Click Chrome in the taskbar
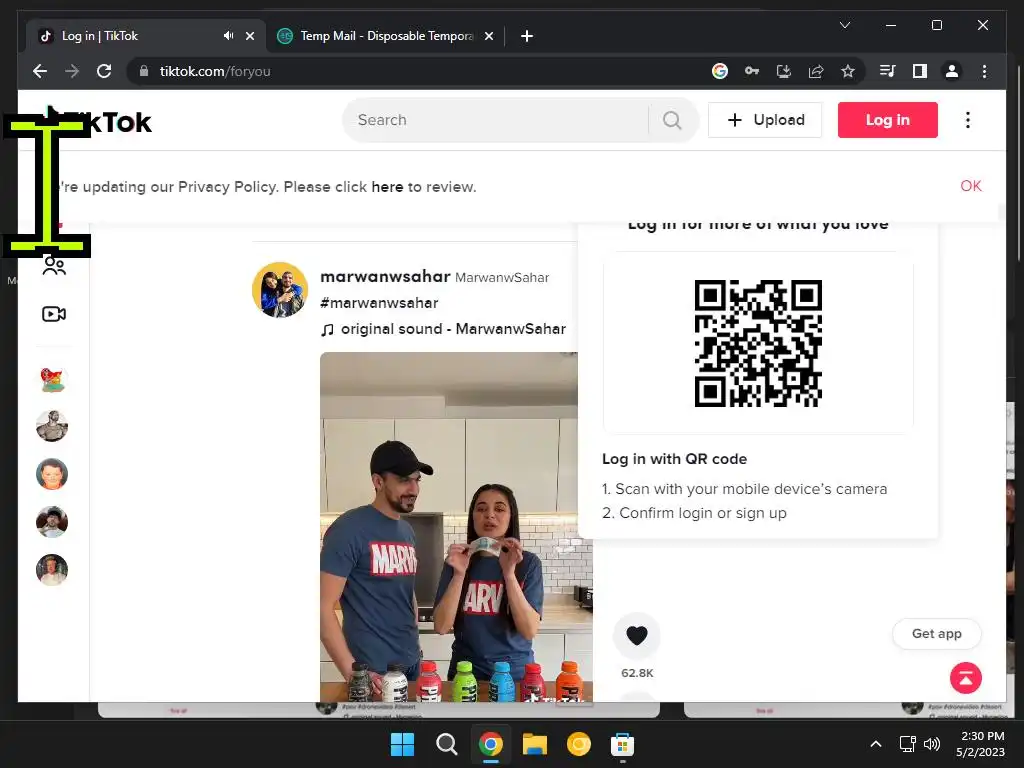Viewport: 1024px width, 768px height. (x=490, y=744)
